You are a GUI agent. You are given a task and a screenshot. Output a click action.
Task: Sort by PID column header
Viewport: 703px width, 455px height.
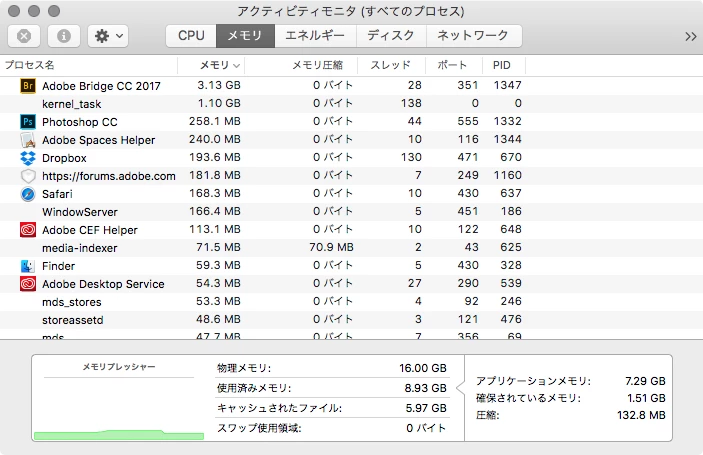[x=502, y=65]
